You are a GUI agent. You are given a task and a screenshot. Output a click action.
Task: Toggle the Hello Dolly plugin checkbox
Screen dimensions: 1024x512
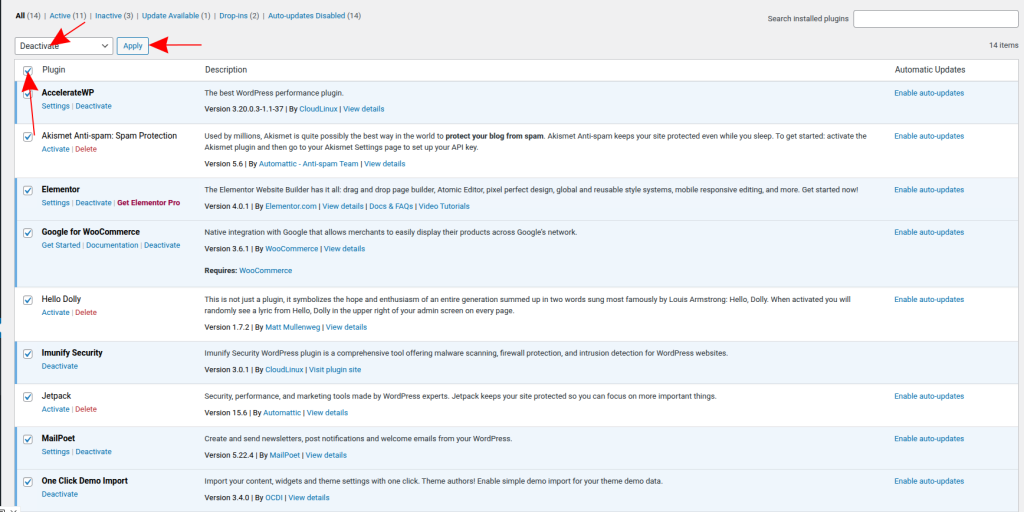coord(28,300)
